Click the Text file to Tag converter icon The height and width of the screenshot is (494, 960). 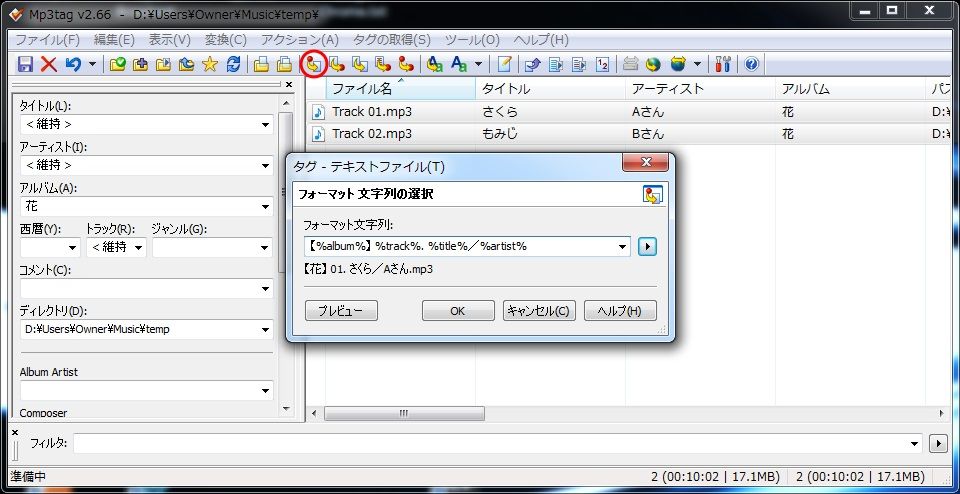pyautogui.click(x=383, y=64)
